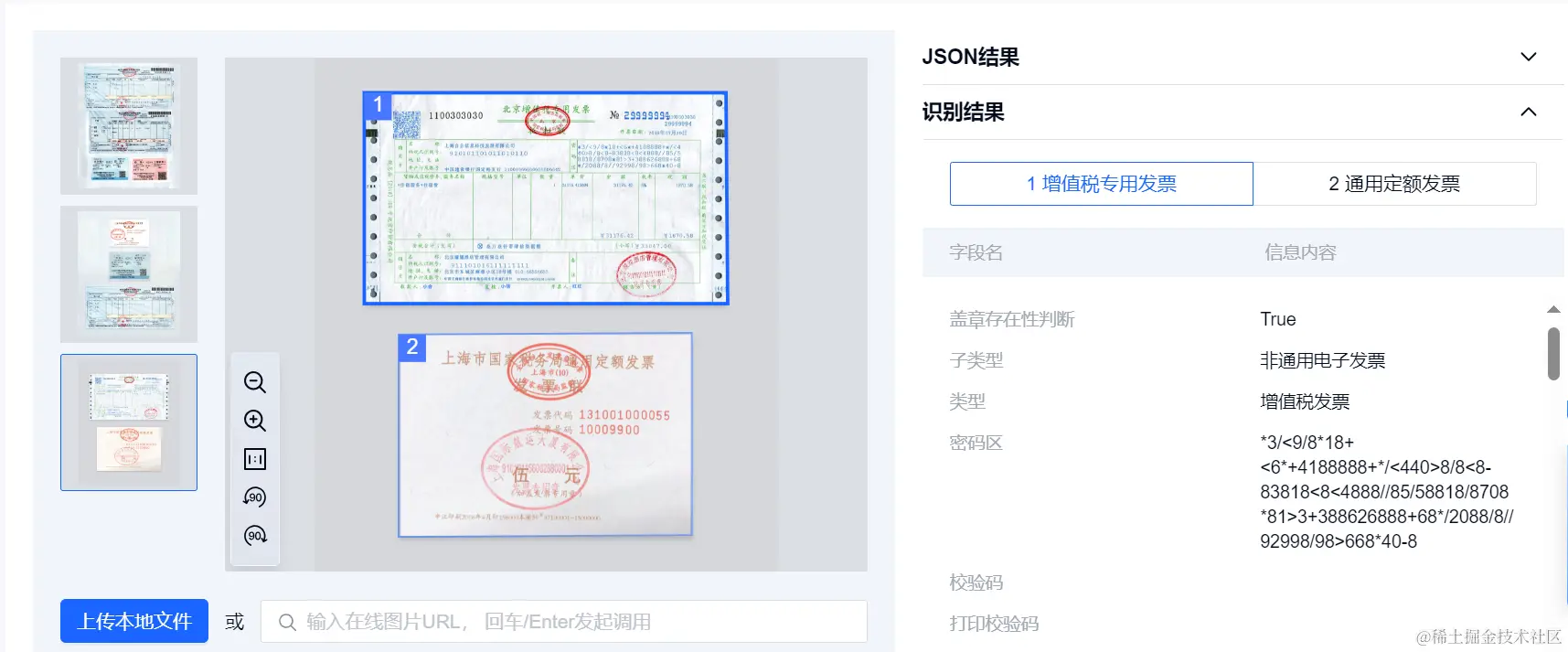Viewport: 1568px width, 652px height.
Task: Click the value True
Action: [1278, 319]
